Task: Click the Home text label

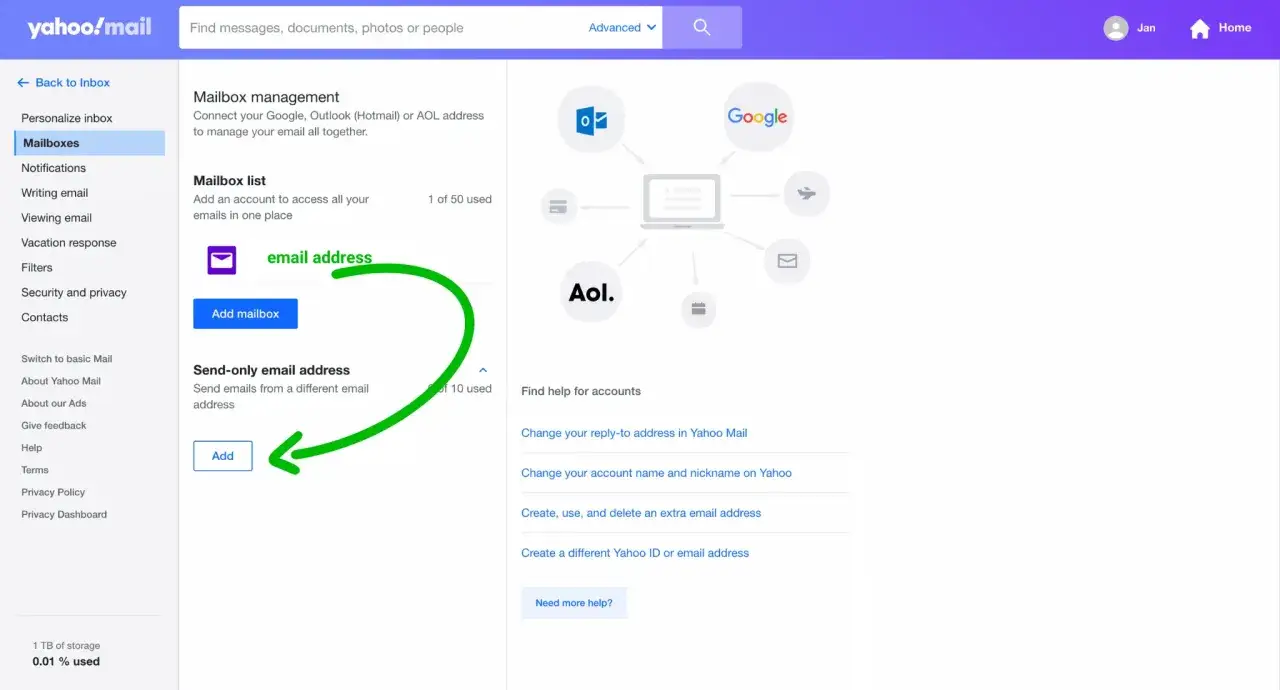Action: point(1235,28)
